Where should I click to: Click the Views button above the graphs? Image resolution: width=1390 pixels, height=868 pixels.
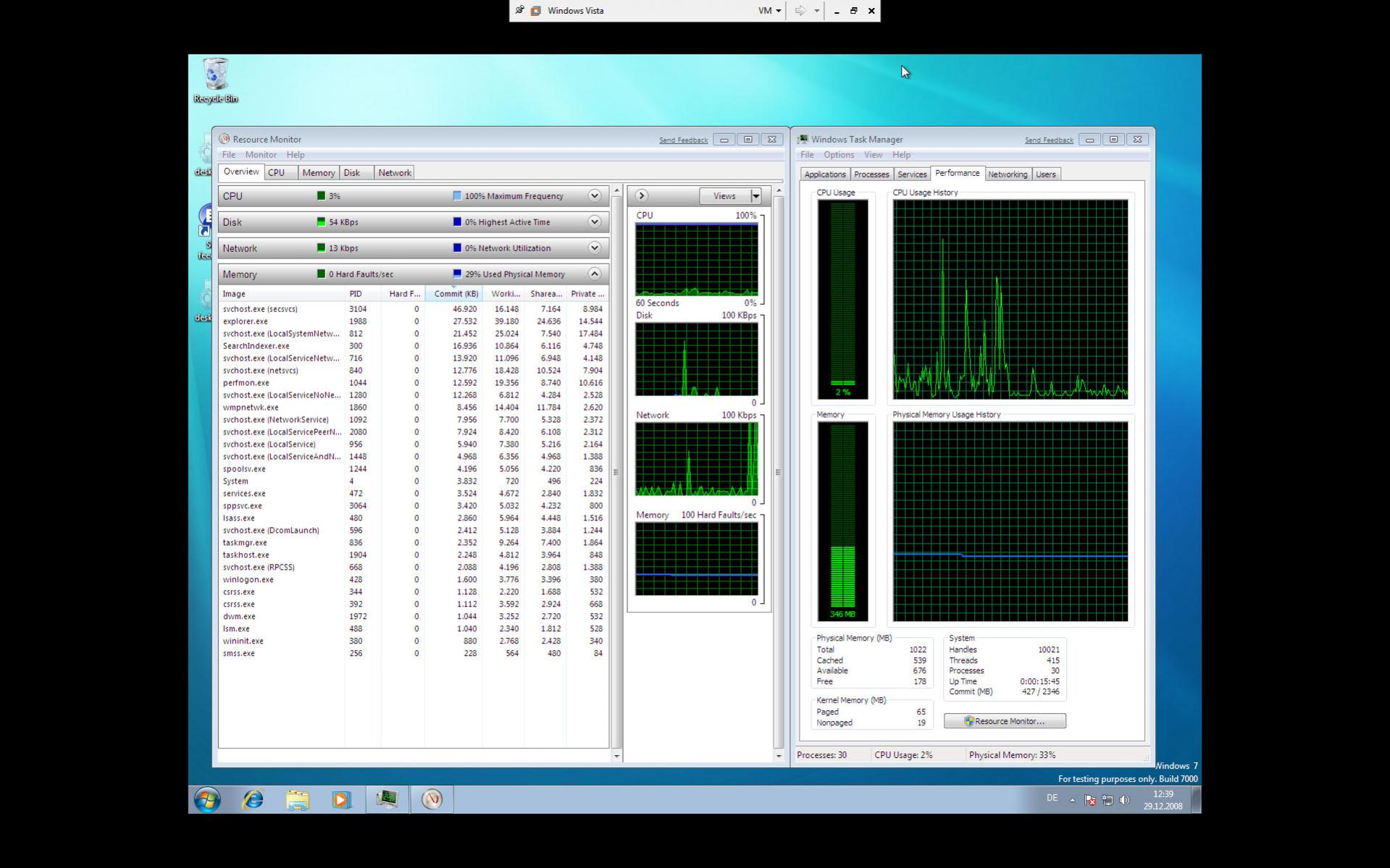point(724,196)
